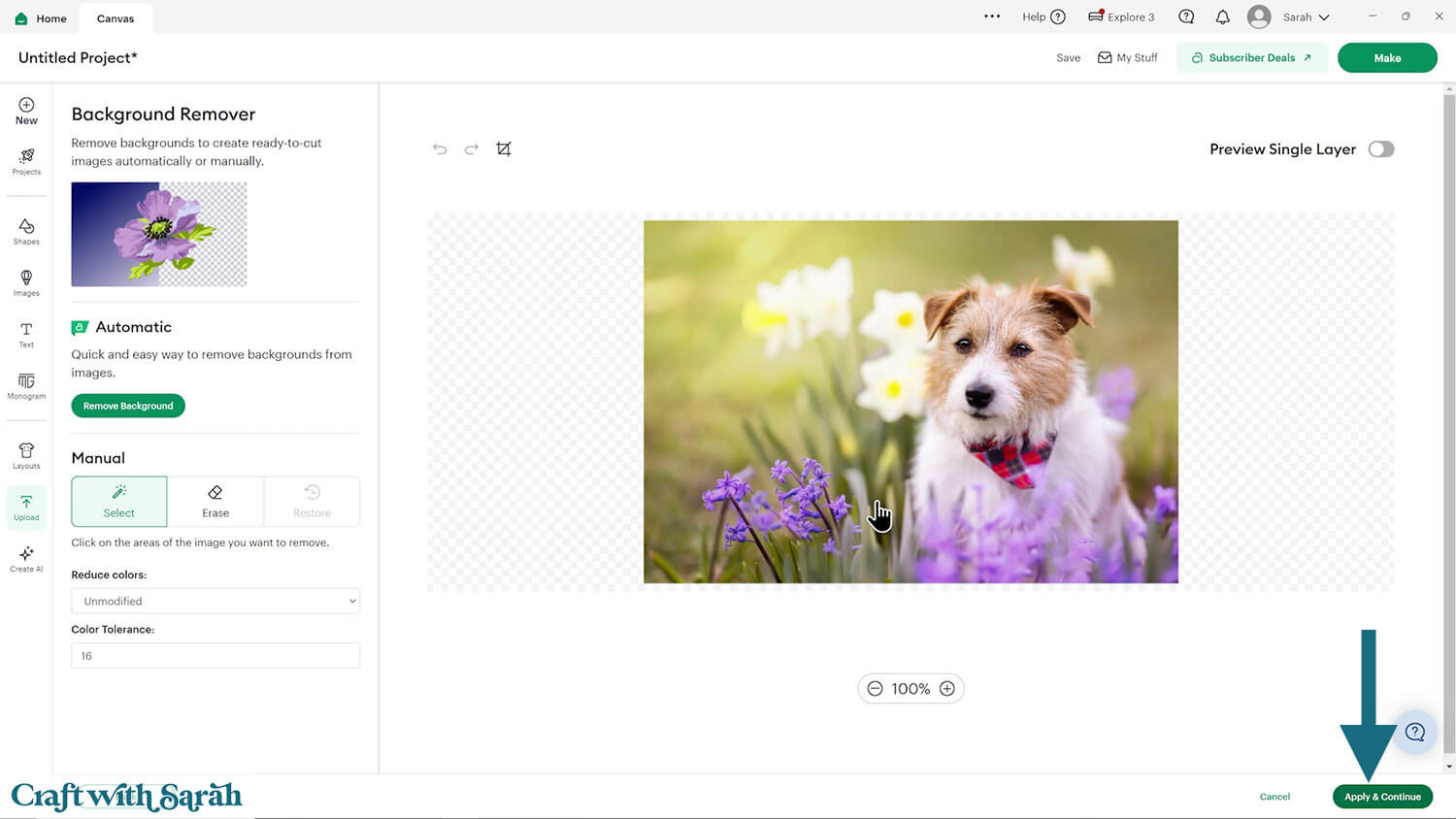Click Apply & Continue
This screenshot has width=1456, height=819.
click(1382, 797)
